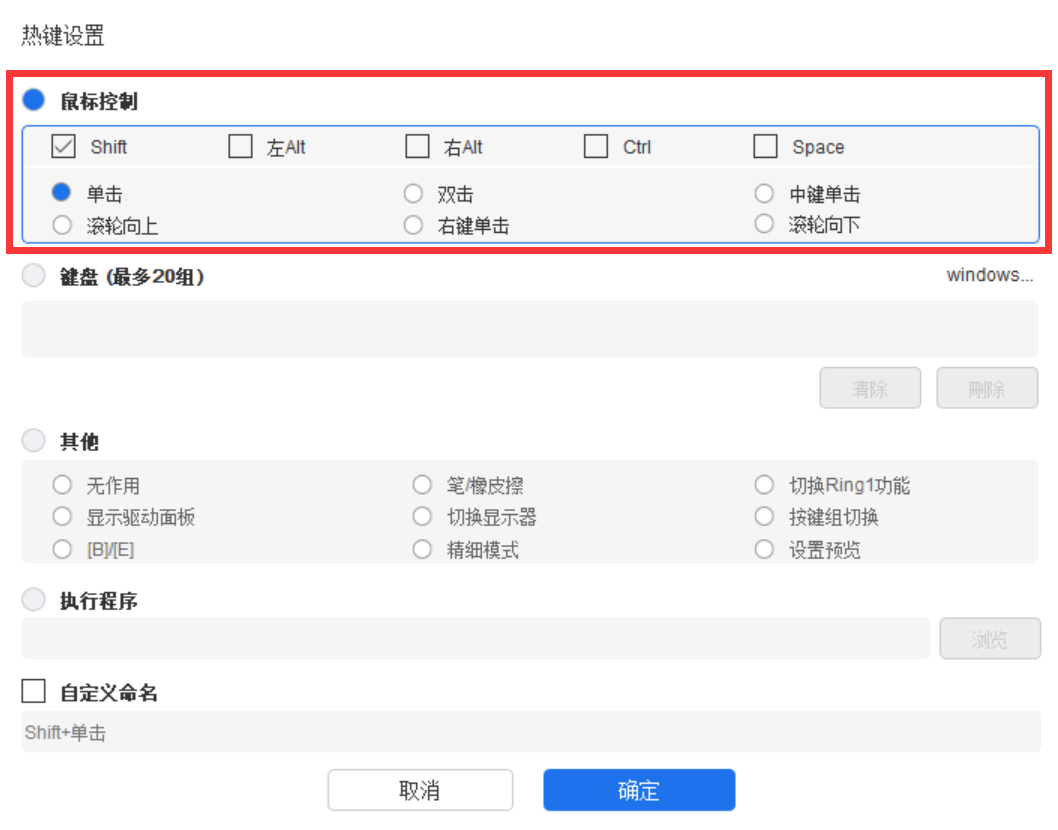Screen dimensions: 1058x830
Task: Choose the 中键单击 radio option
Action: [765, 194]
